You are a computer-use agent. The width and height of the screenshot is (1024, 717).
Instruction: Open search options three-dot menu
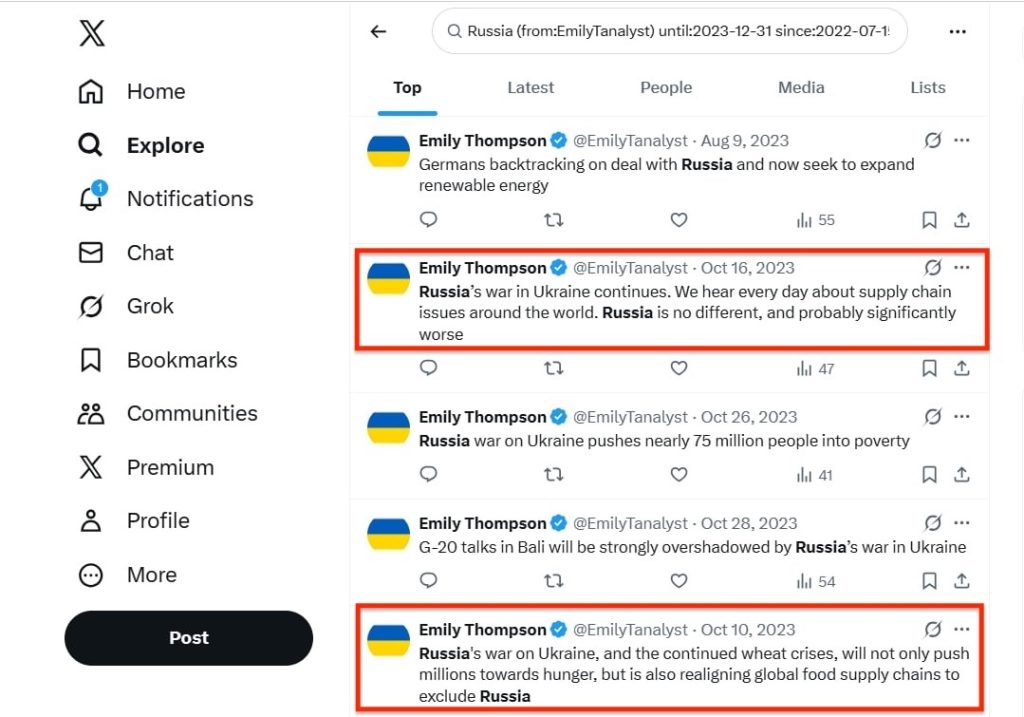point(957,32)
